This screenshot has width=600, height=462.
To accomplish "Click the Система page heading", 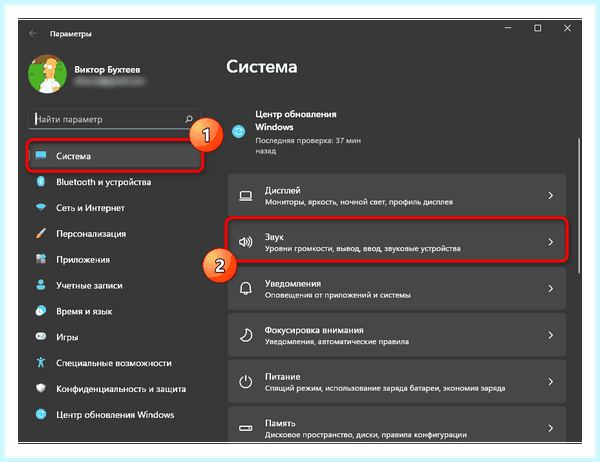I will [262, 67].
